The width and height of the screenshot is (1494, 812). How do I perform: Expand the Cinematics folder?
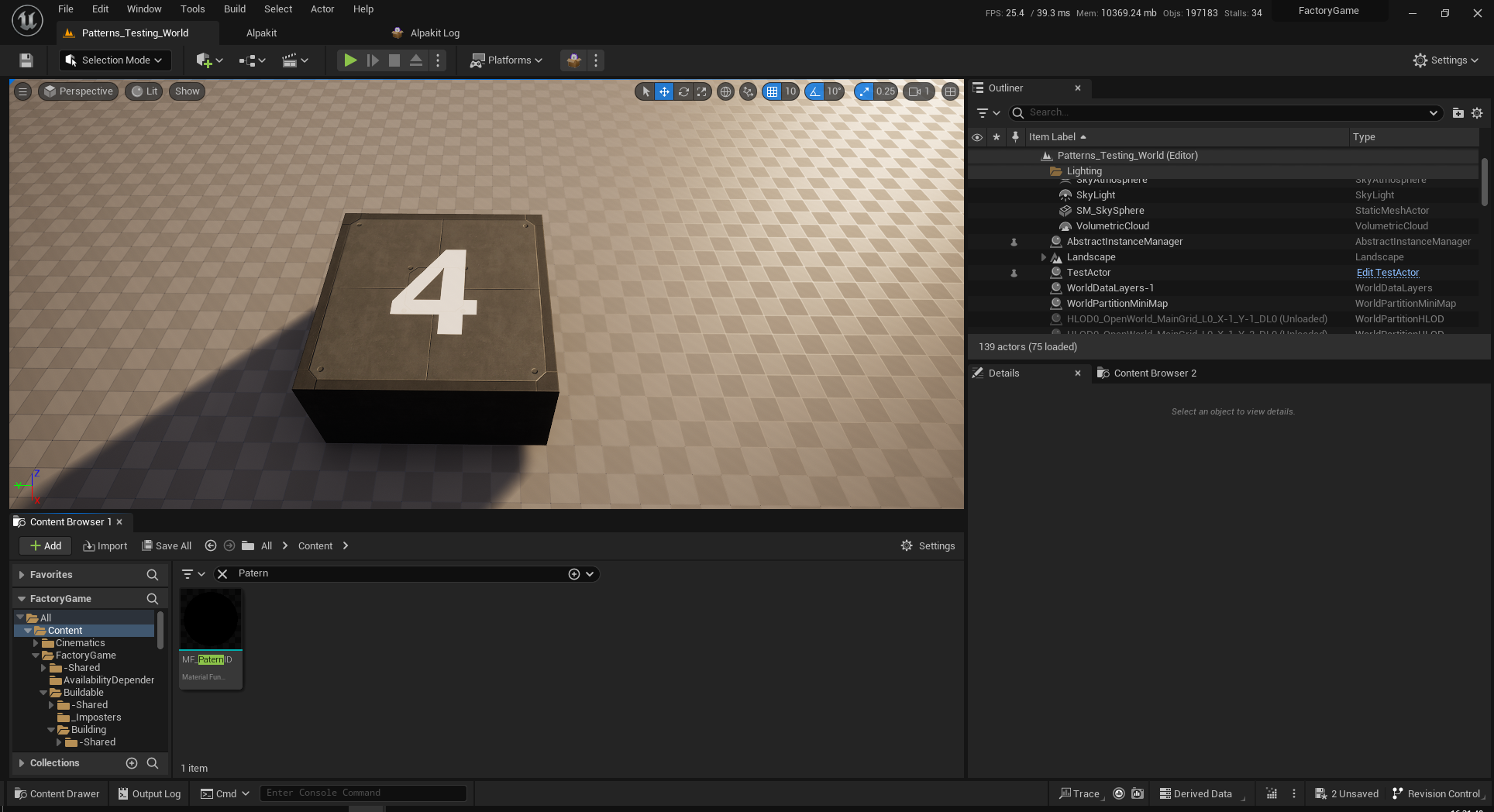[36, 643]
